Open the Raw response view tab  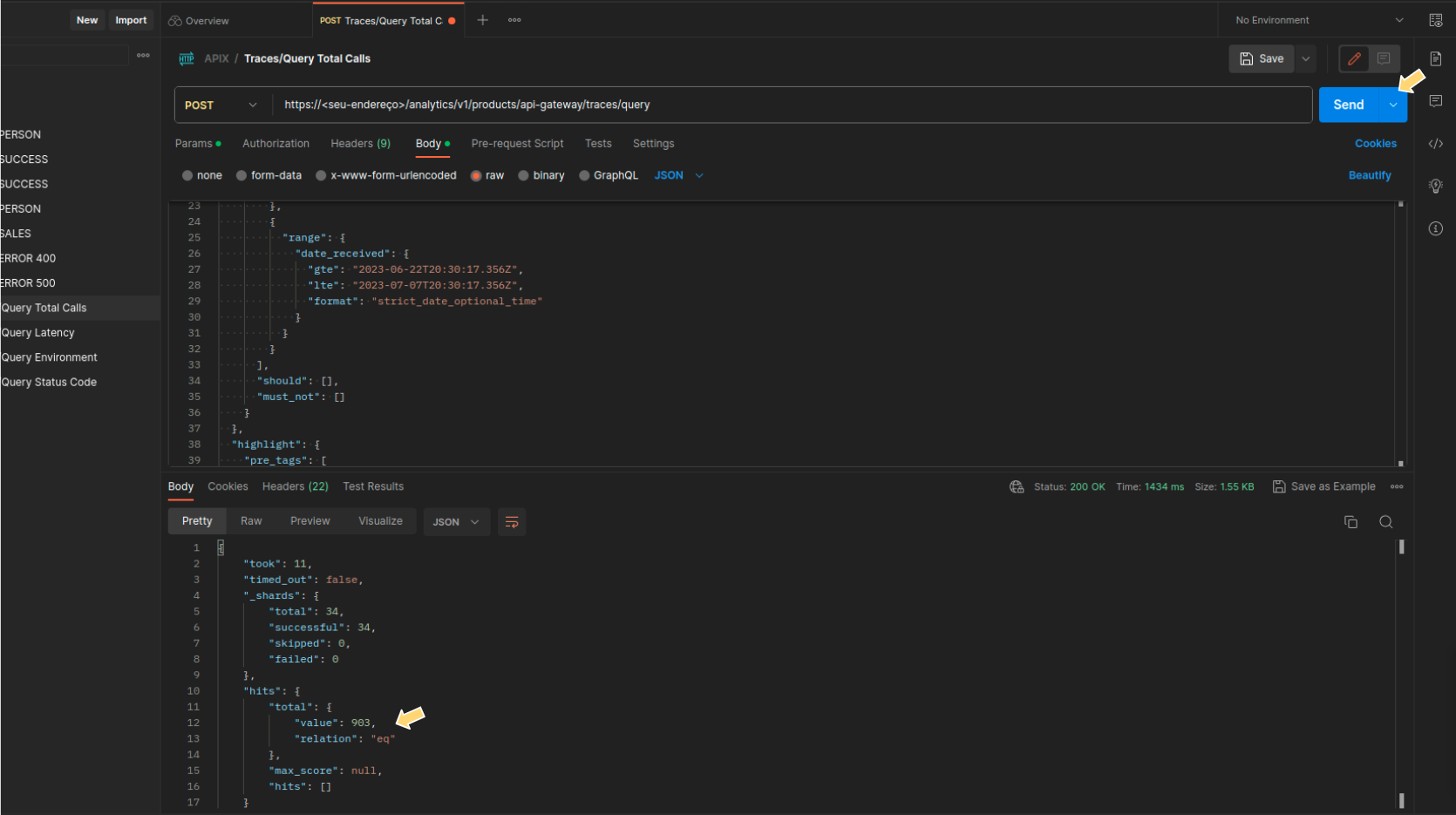(251, 521)
